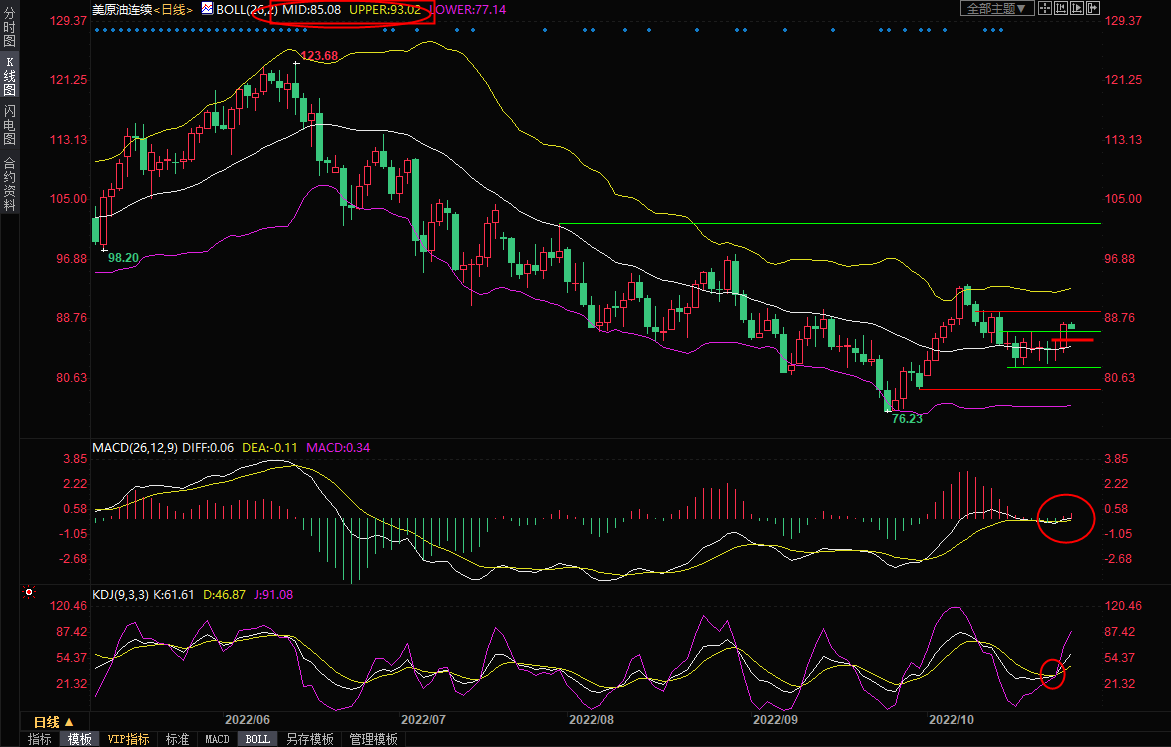Click the exit-arrow panel icon at top right

click(1093, 8)
